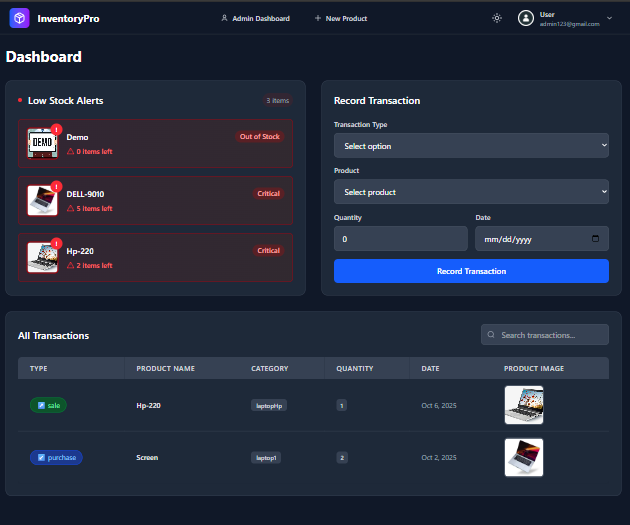630x525 pixels.
Task: Click the person icon beside Admin Dashboard
Action: click(x=225, y=18)
